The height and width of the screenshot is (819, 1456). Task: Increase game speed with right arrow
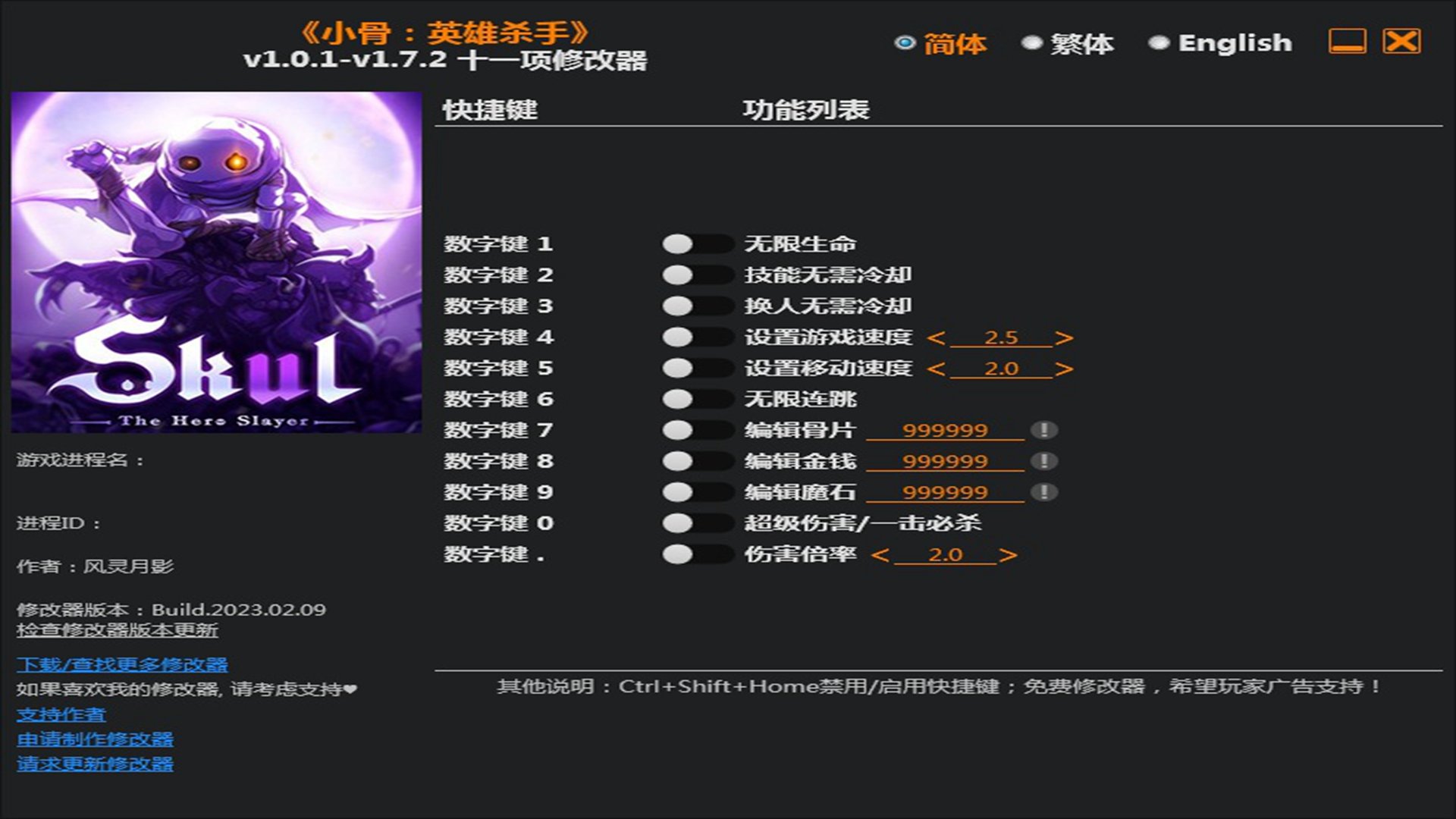click(x=1064, y=338)
